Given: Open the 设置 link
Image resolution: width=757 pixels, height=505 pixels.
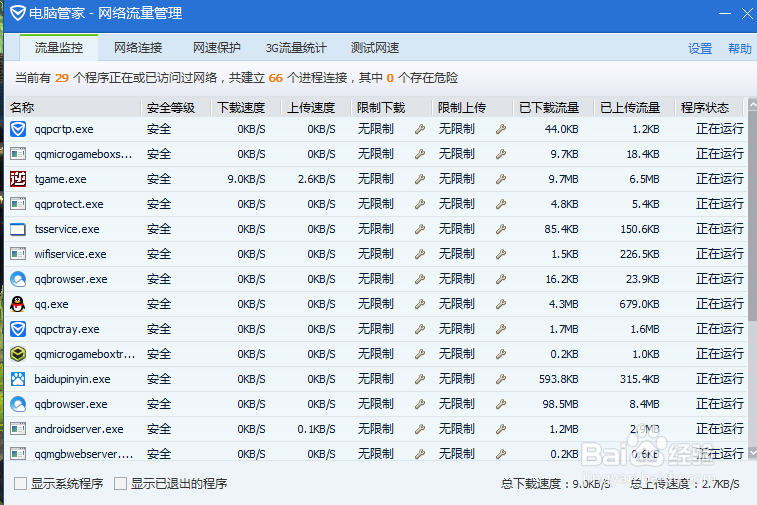Looking at the screenshot, I should pyautogui.click(x=700, y=48).
